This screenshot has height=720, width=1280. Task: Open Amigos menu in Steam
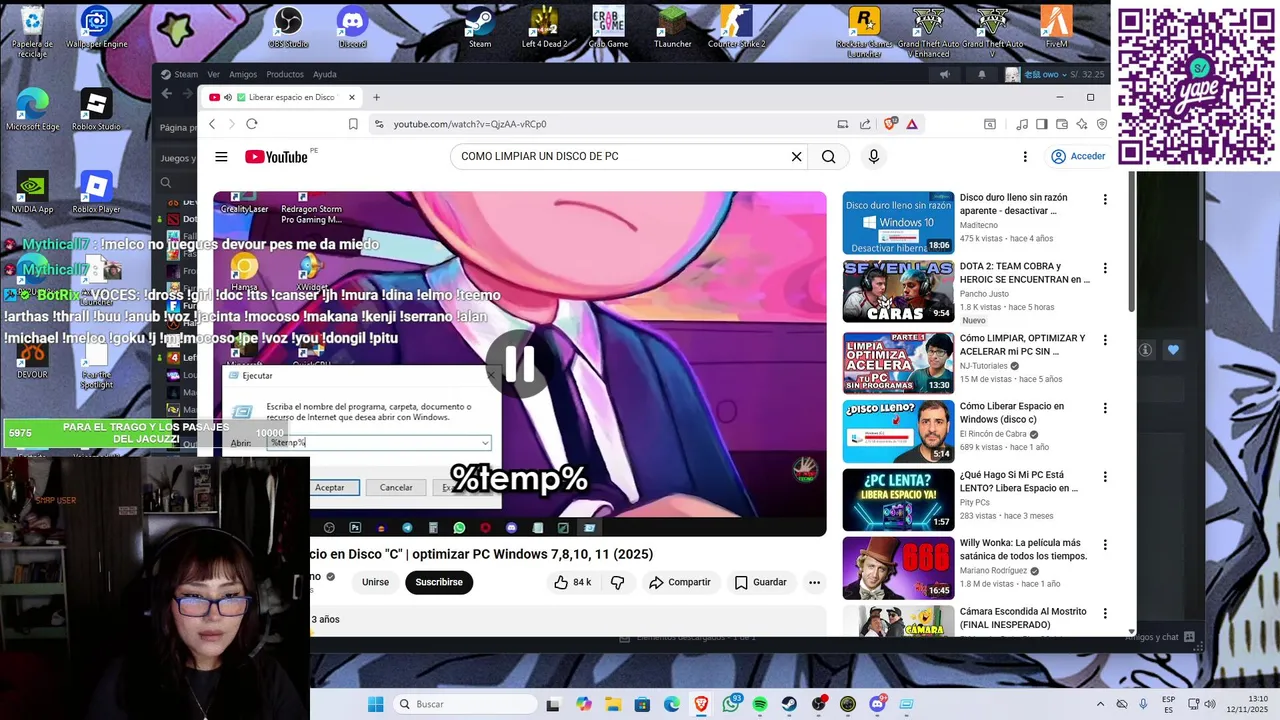(x=243, y=74)
